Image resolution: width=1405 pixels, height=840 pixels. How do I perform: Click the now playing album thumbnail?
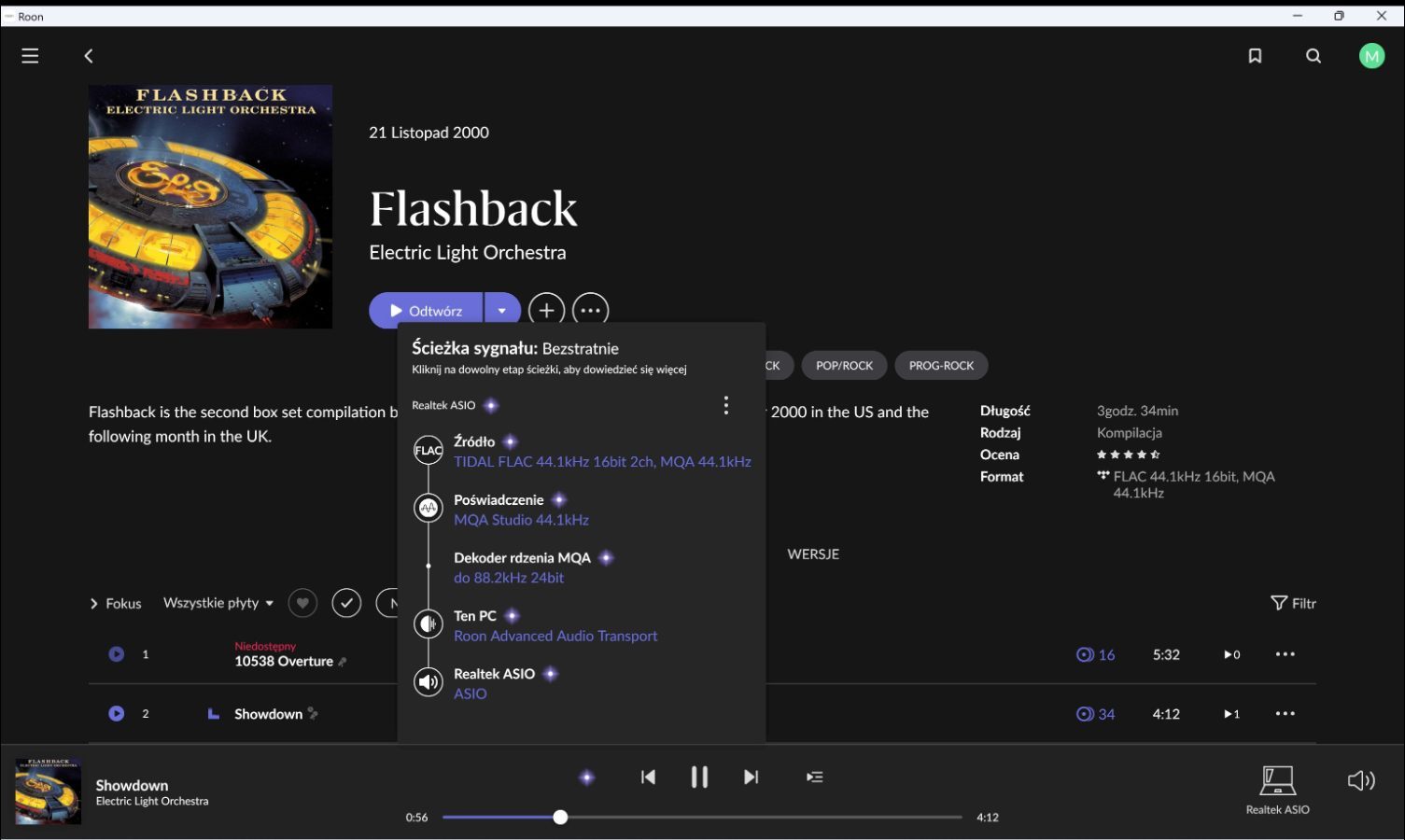click(49, 791)
